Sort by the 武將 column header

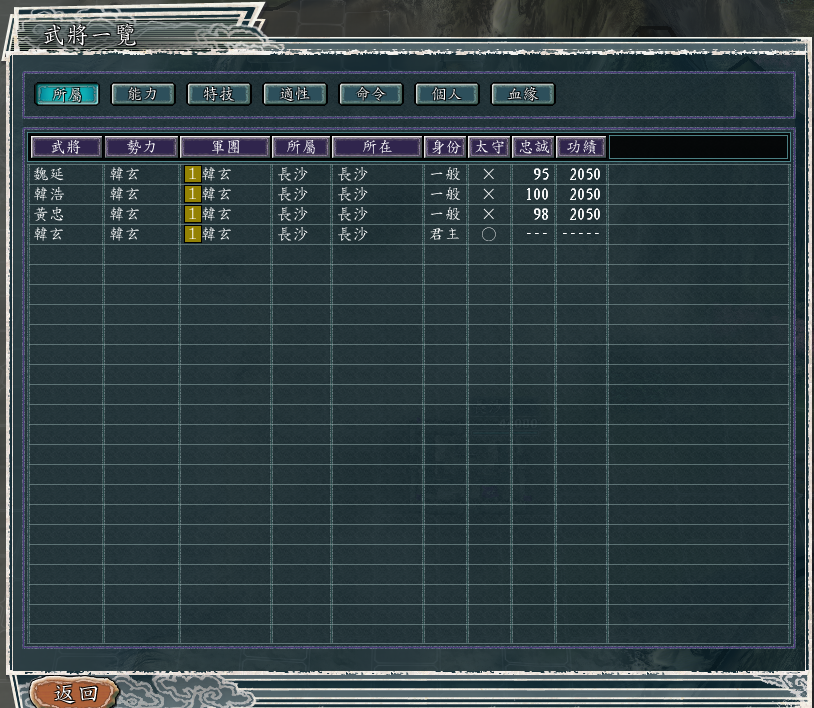[66, 147]
